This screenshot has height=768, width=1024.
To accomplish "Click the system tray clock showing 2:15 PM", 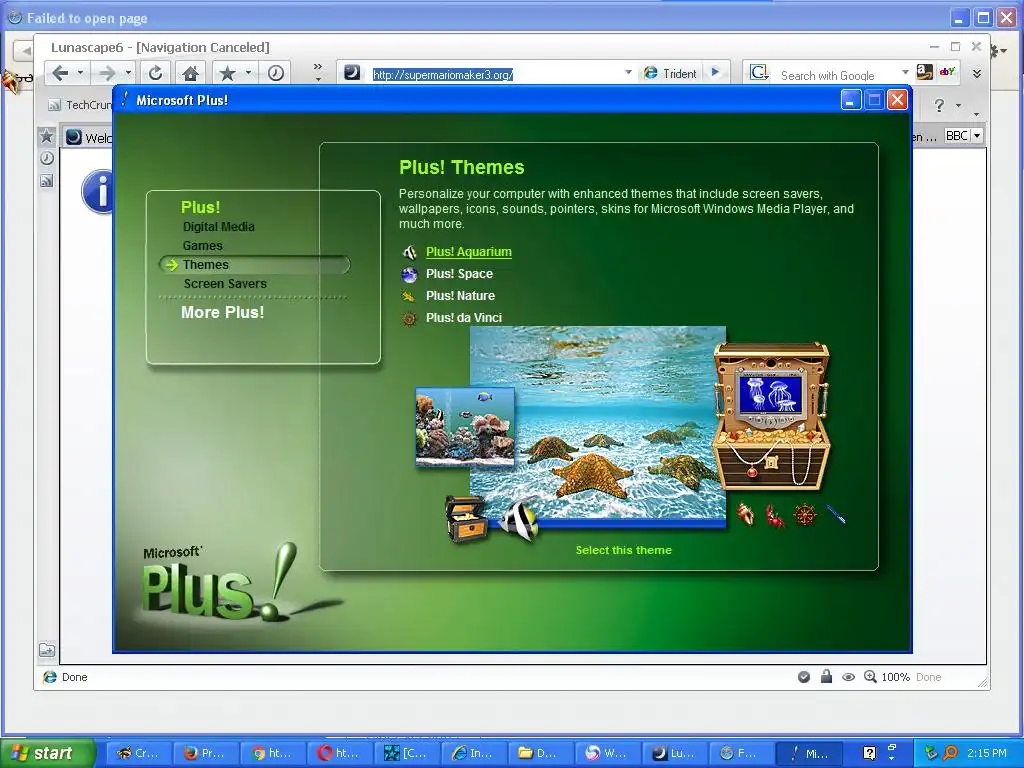I will 987,753.
